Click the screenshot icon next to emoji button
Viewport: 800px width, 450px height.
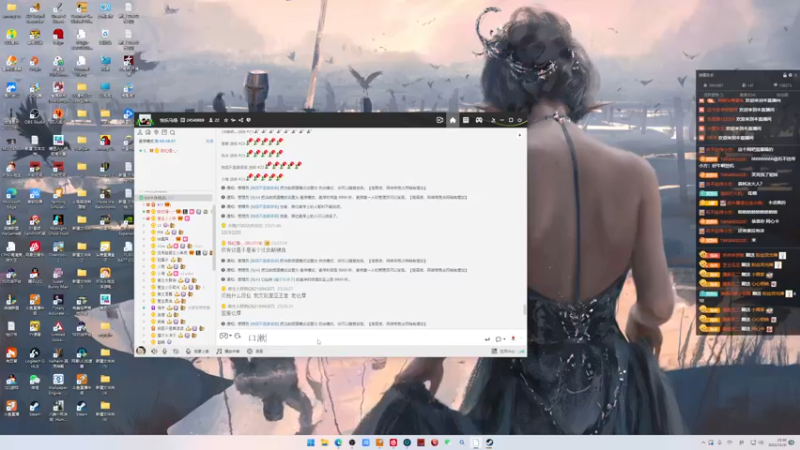point(238,336)
